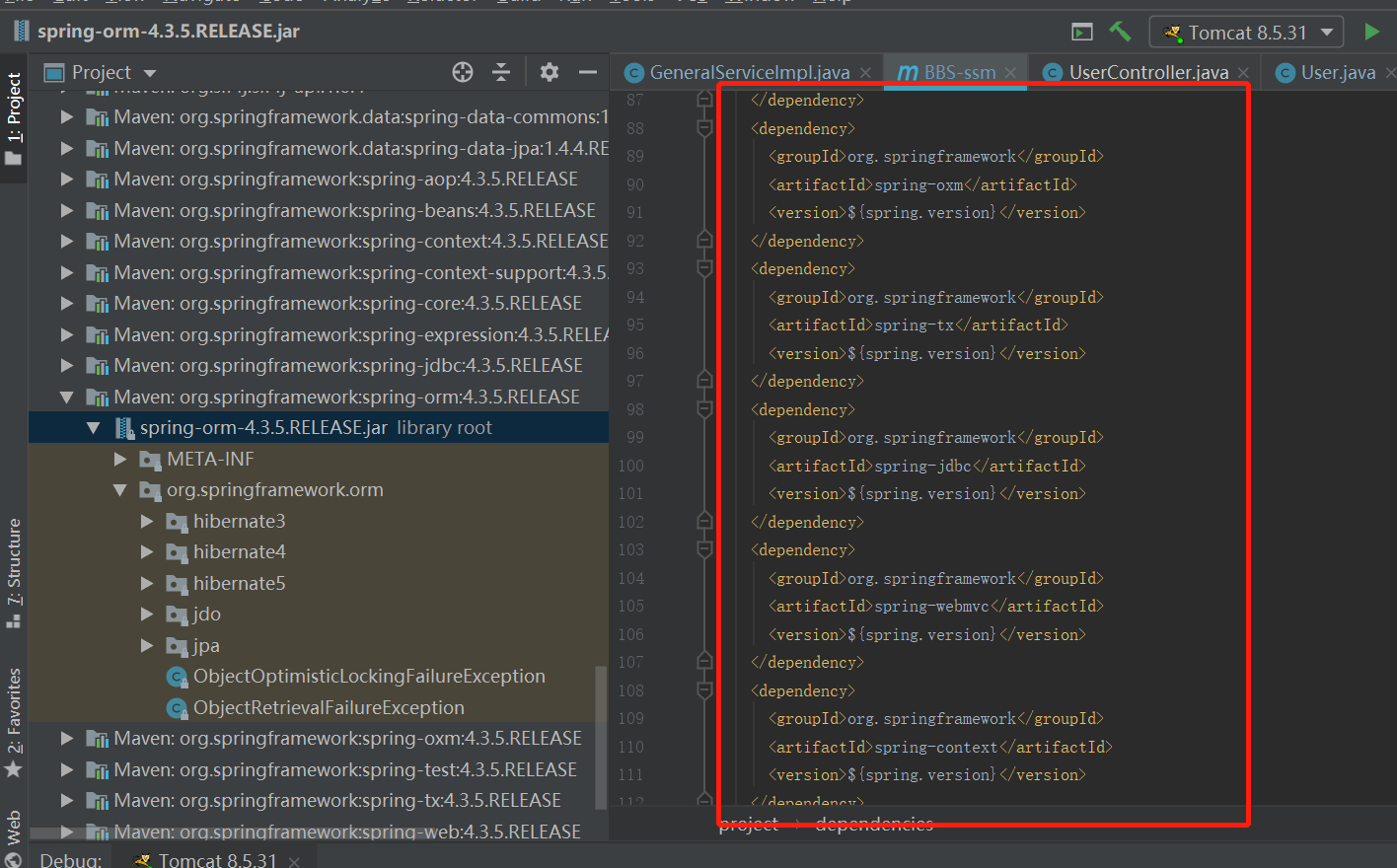Screen dimensions: 1397x868
Task: Collapse the spring-orm-4.3.5.RELEASE.jar library root
Action: [93, 427]
